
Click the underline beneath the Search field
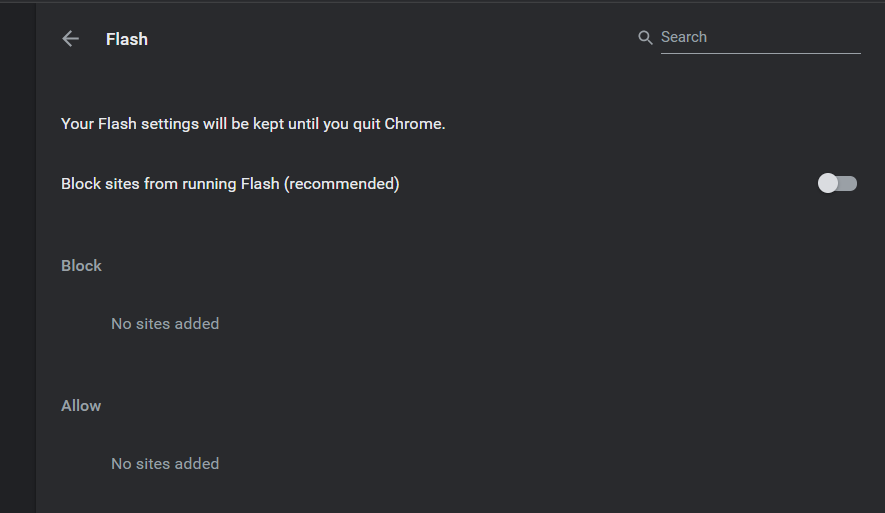pos(760,53)
